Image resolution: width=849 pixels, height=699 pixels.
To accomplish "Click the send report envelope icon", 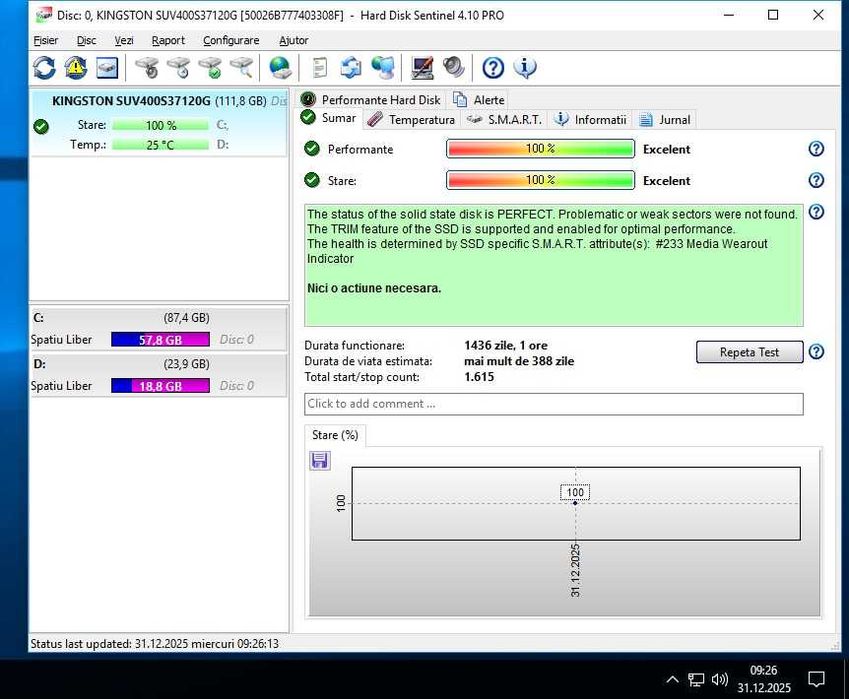I will tap(351, 68).
